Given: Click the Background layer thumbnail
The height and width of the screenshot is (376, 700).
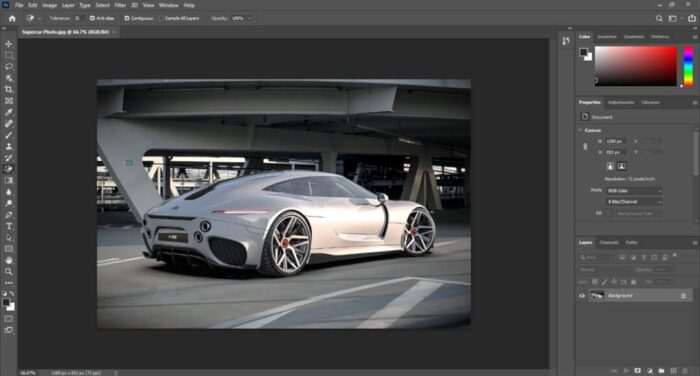Looking at the screenshot, I should tap(597, 295).
